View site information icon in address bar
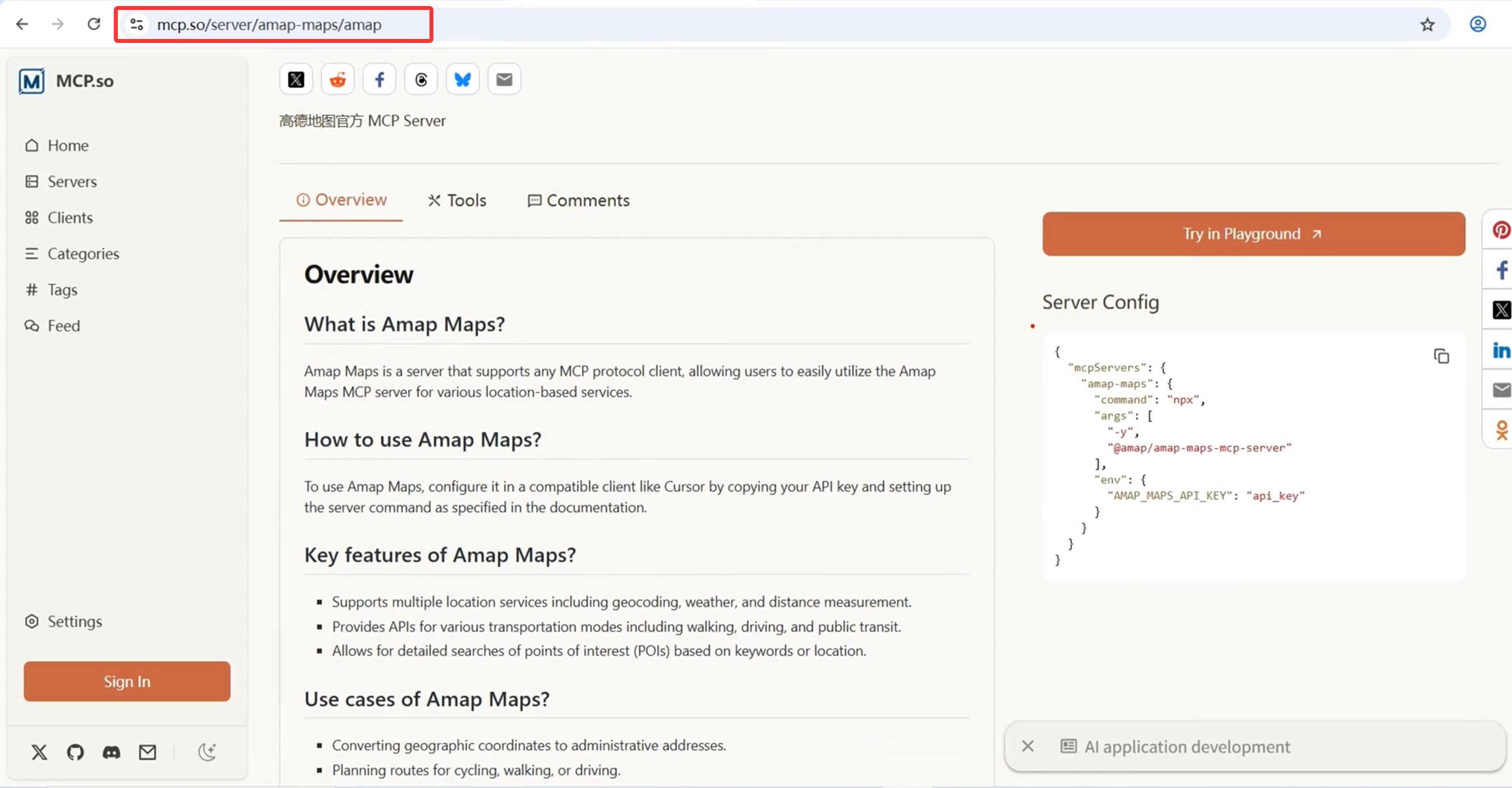Image resolution: width=1512 pixels, height=788 pixels. pos(137,24)
